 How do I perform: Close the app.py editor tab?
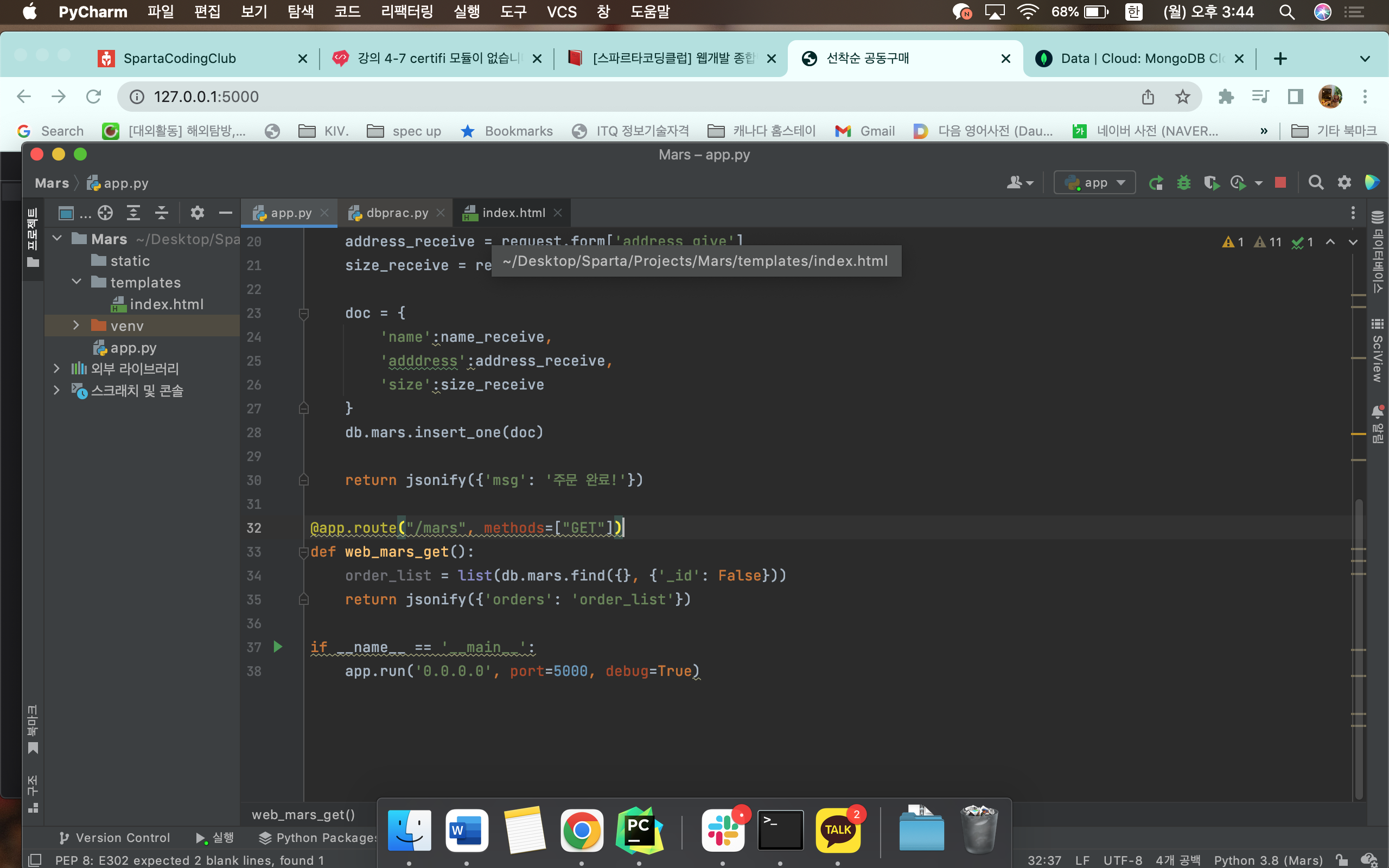[x=325, y=213]
